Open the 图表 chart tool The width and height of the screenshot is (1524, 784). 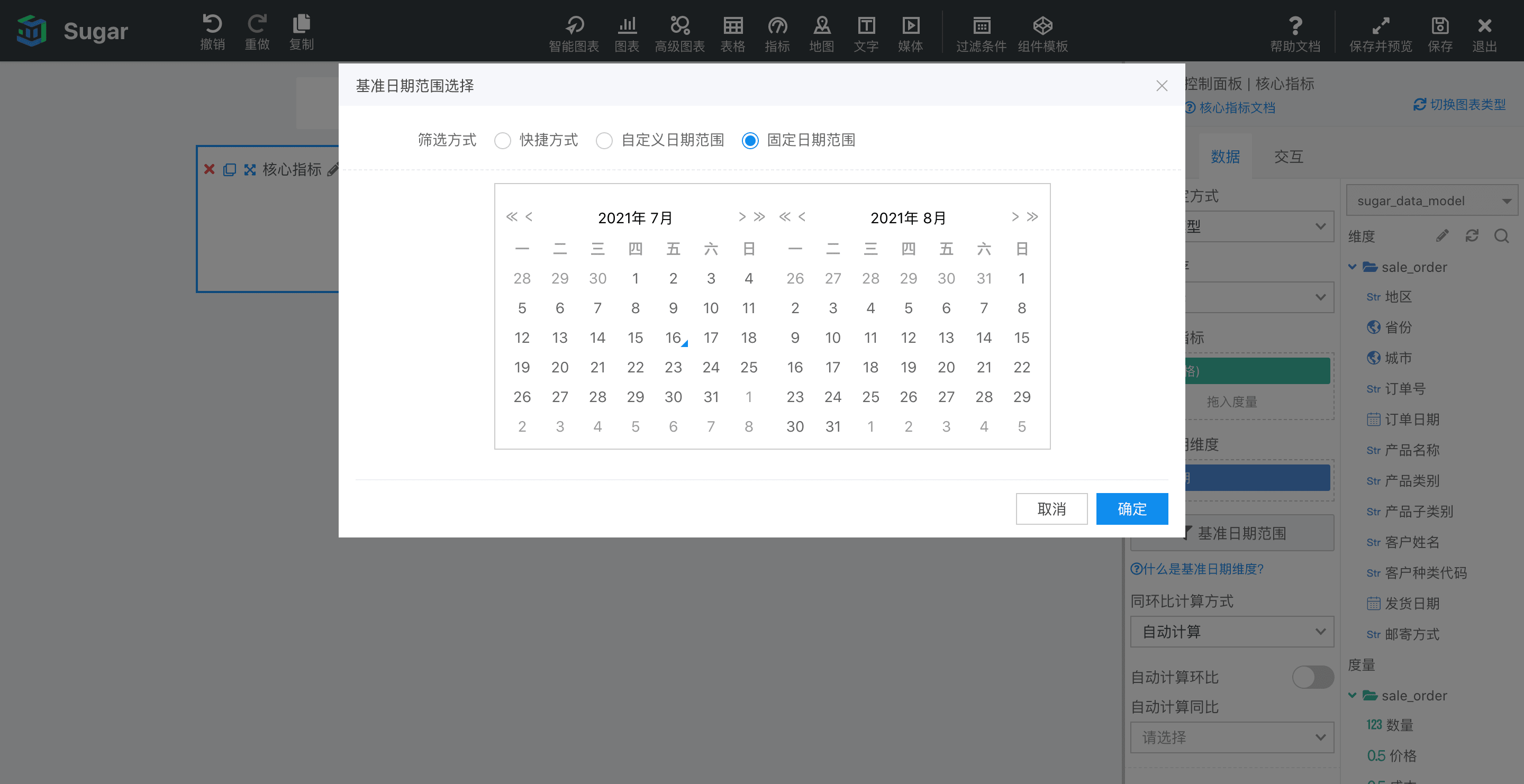click(x=627, y=33)
